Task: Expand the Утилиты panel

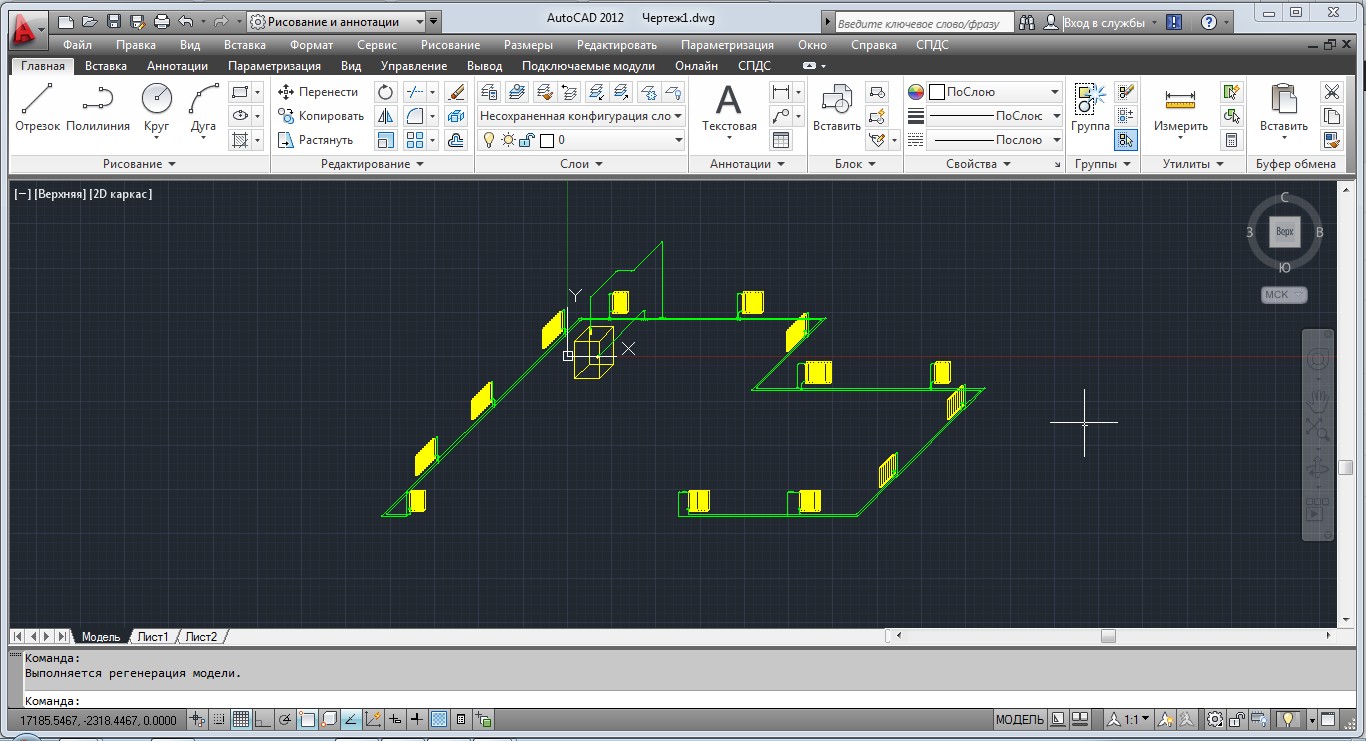Action: tap(1193, 164)
